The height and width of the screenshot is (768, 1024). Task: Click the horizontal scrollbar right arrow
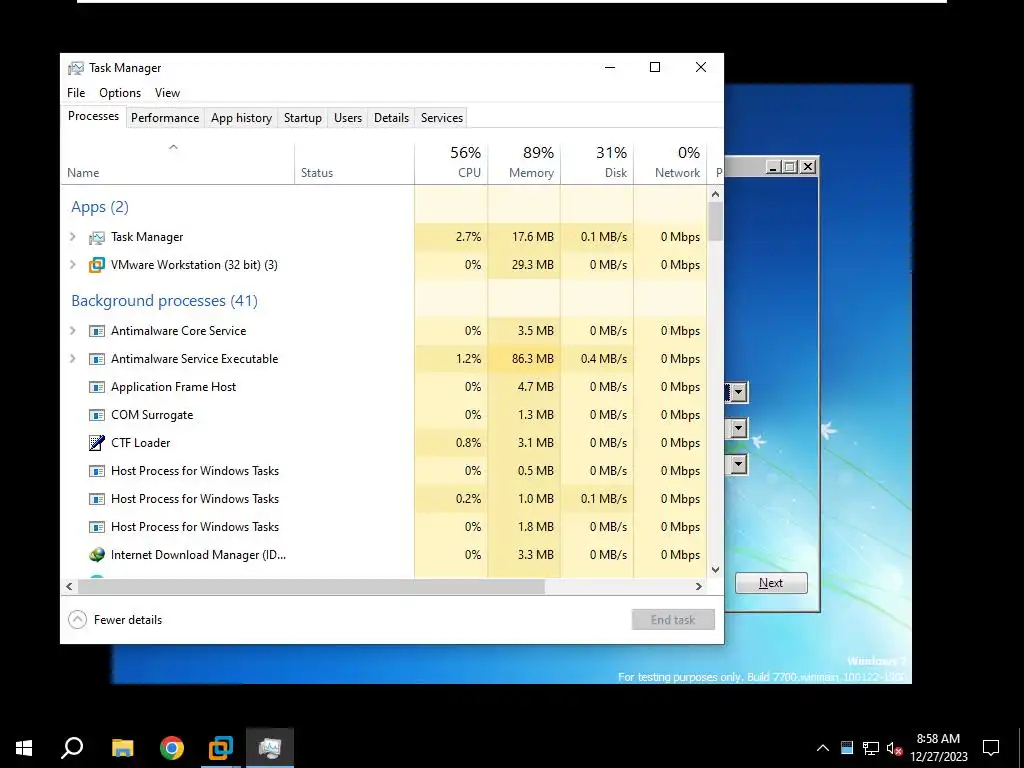(x=699, y=586)
